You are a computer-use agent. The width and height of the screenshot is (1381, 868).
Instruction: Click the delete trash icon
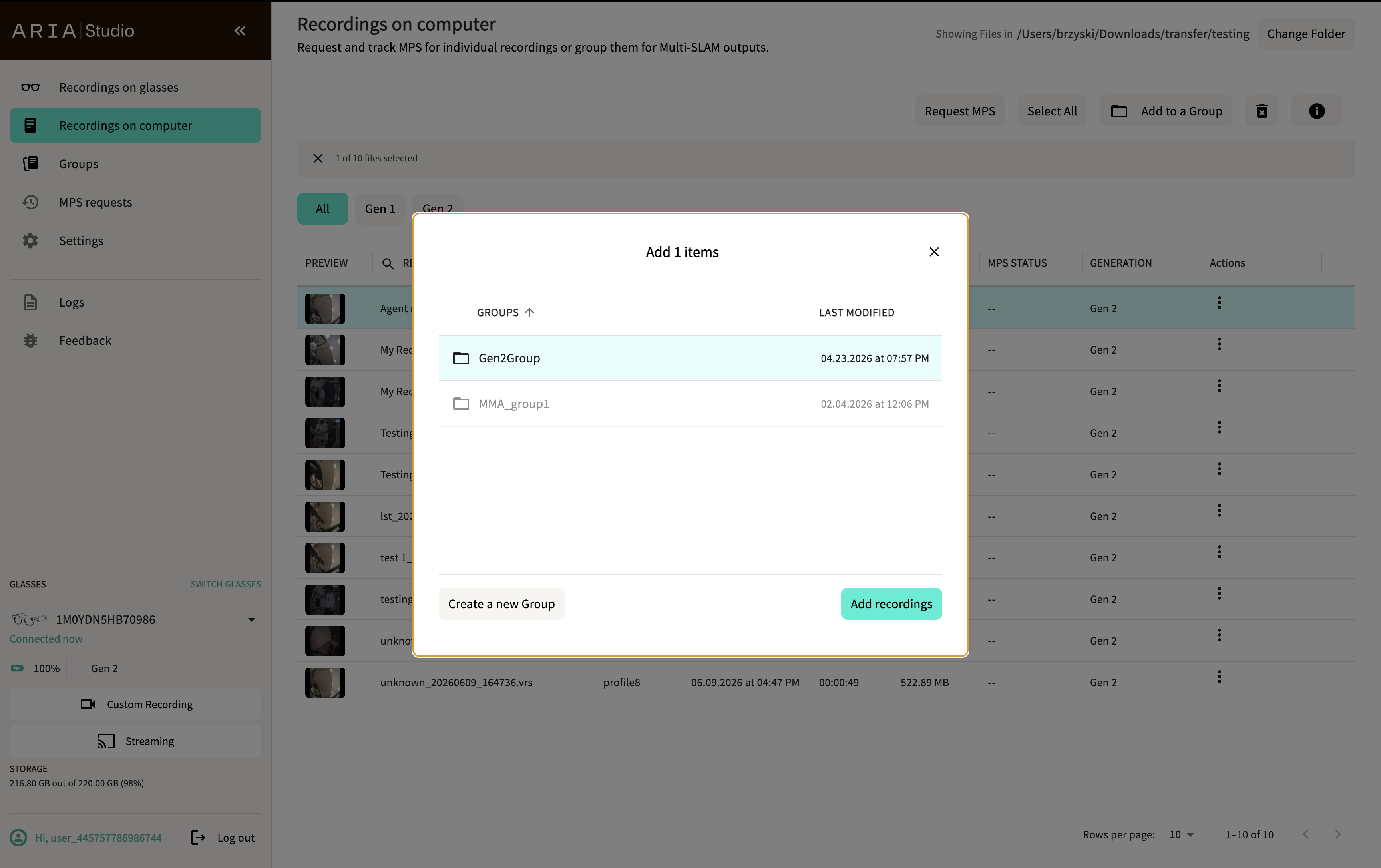1262,111
